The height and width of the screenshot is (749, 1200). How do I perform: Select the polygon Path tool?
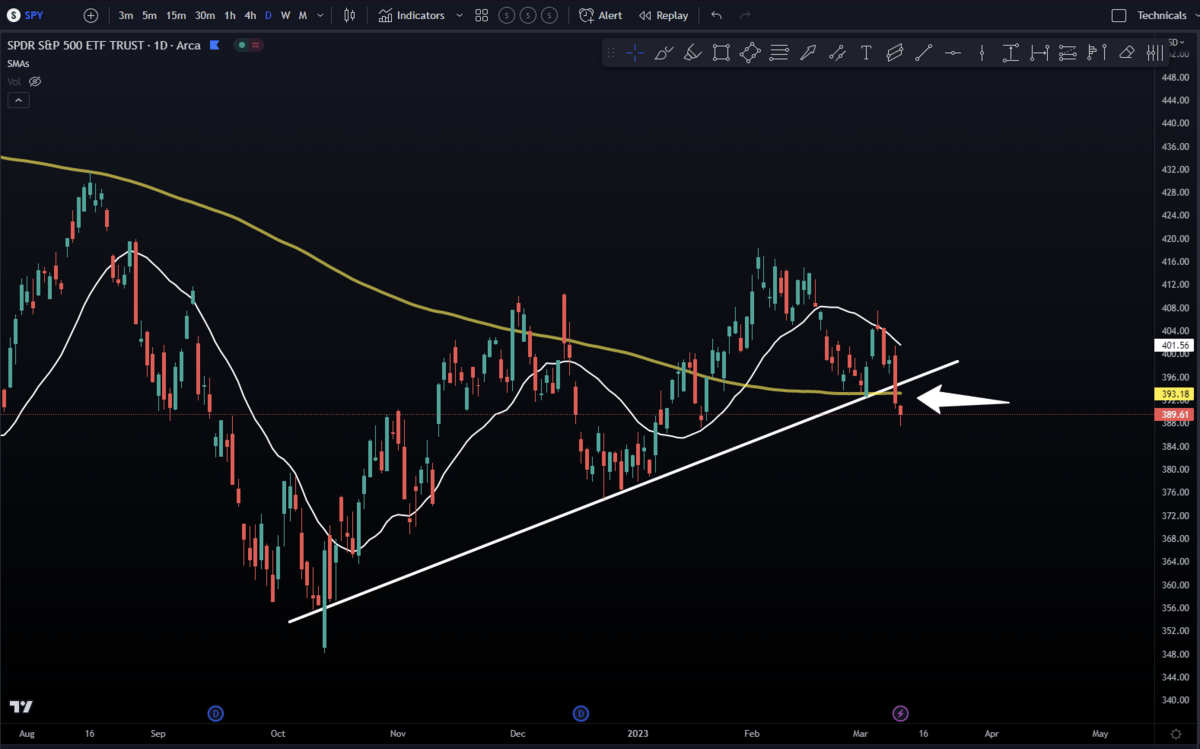click(750, 53)
